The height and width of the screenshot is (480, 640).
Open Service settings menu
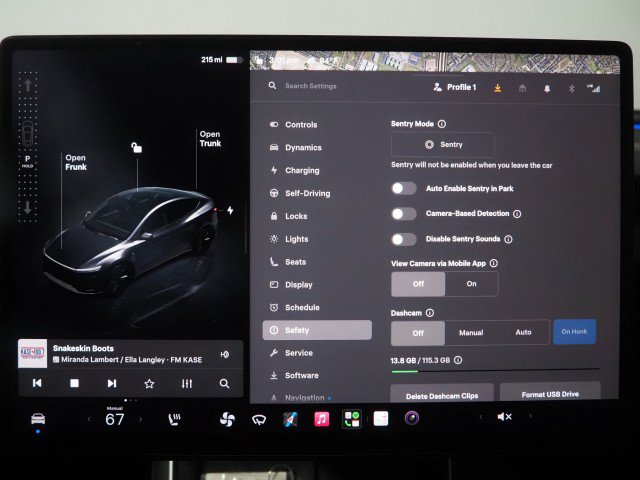pos(317,353)
